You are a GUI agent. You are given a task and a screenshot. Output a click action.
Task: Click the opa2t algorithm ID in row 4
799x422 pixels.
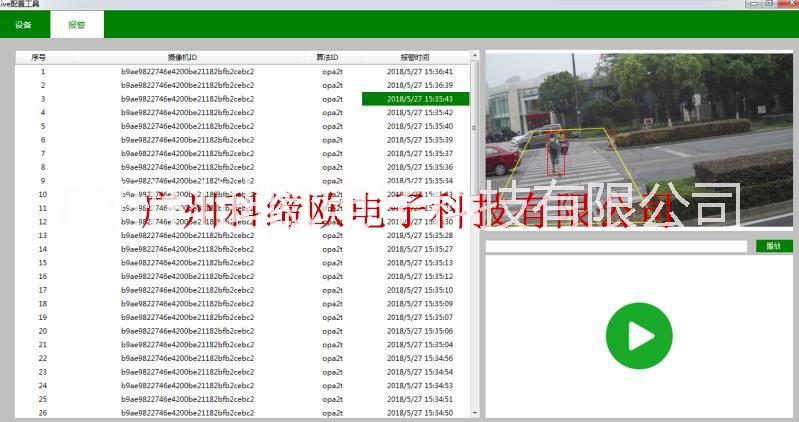[x=332, y=113]
